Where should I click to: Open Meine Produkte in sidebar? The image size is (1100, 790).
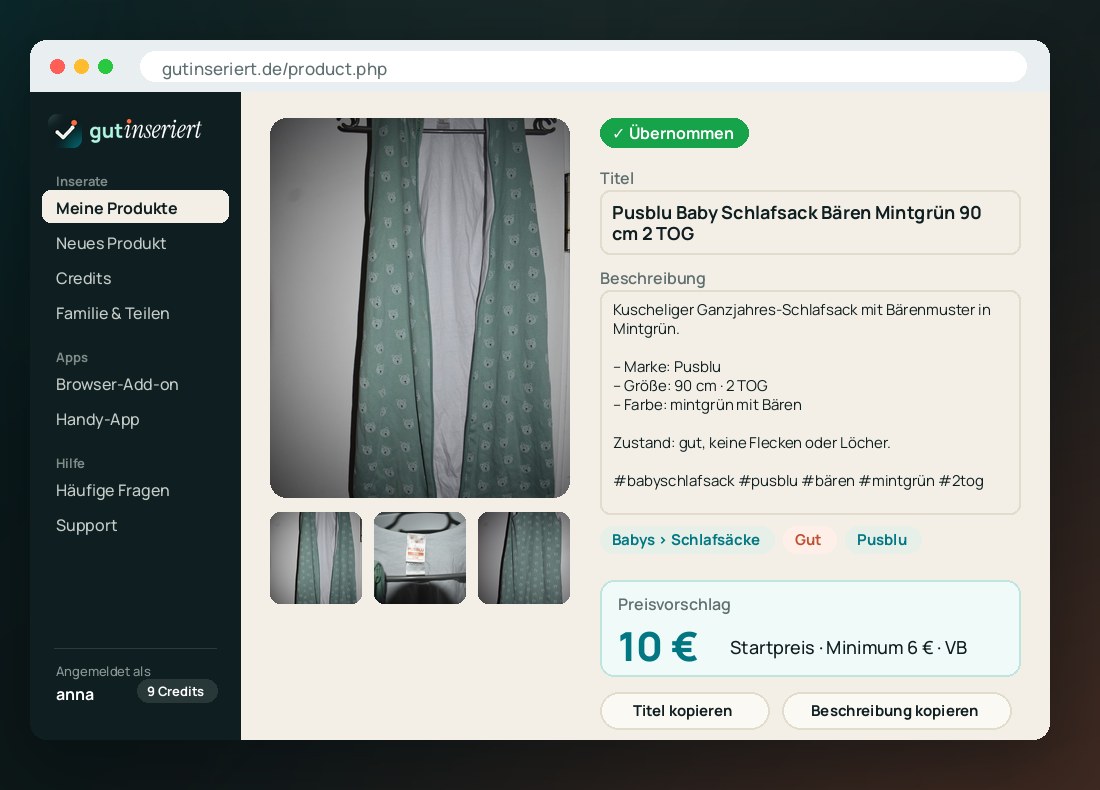pos(135,207)
